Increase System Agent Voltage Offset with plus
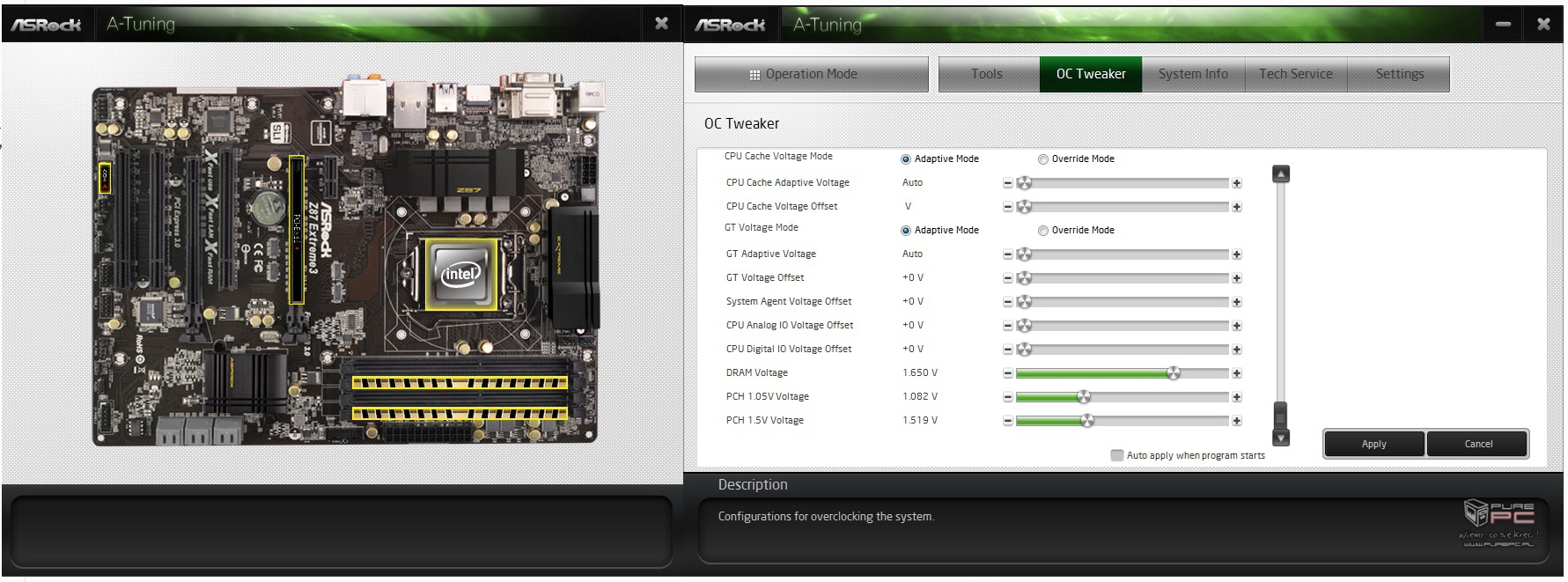The image size is (1568, 582). 1237,302
